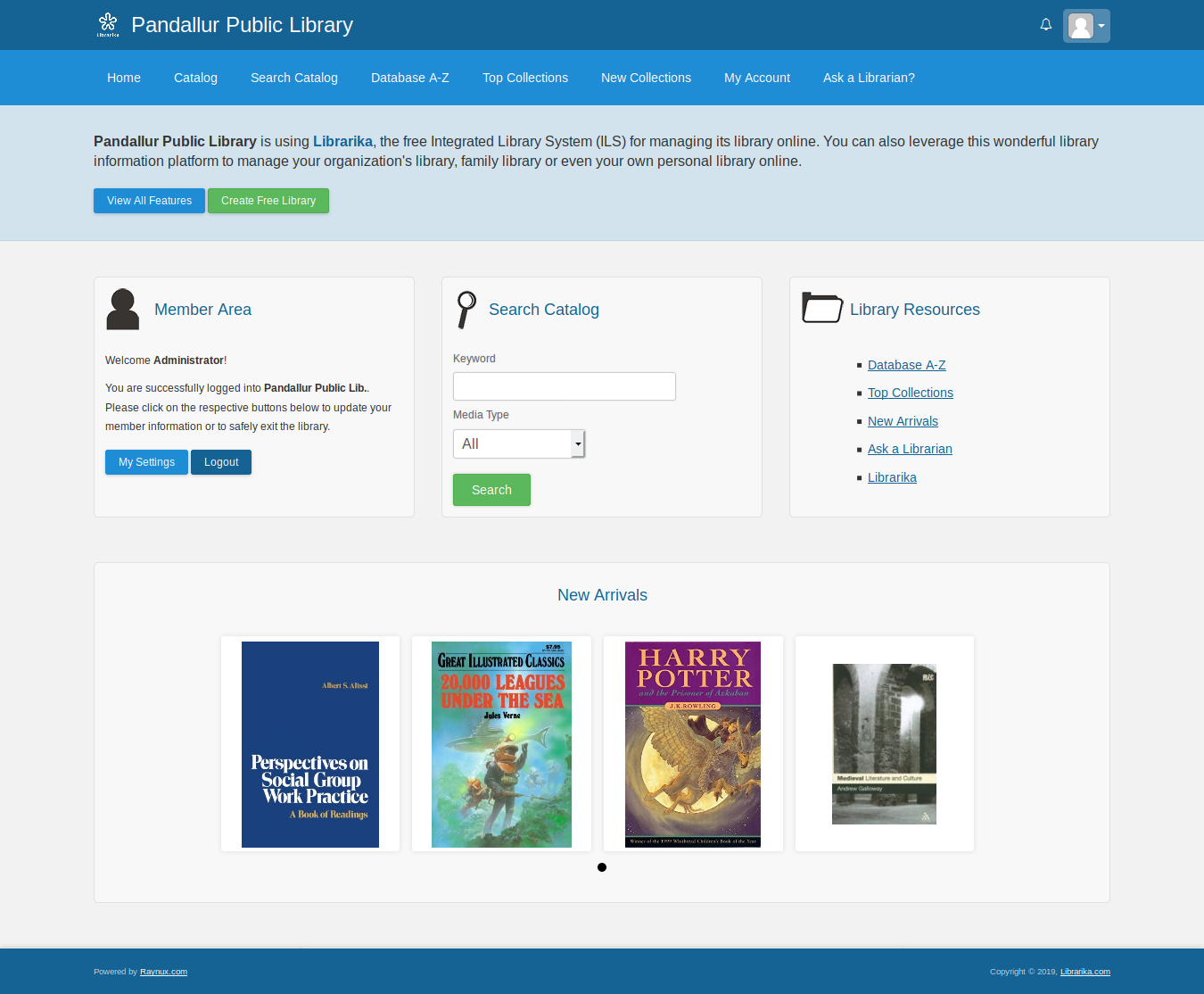Click the Create Free Library button
The height and width of the screenshot is (994, 1204).
[x=268, y=200]
